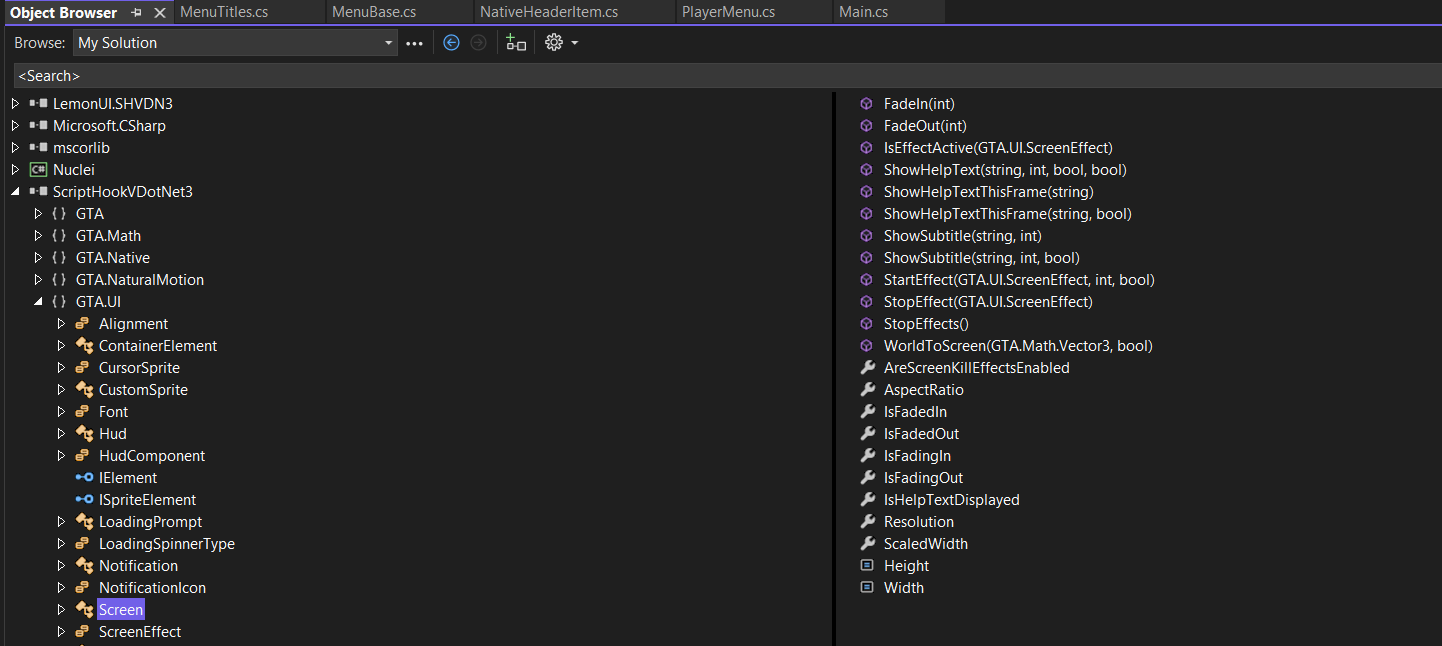The height and width of the screenshot is (646, 1442).
Task: Select the IElement interface icon
Action: coord(84,478)
